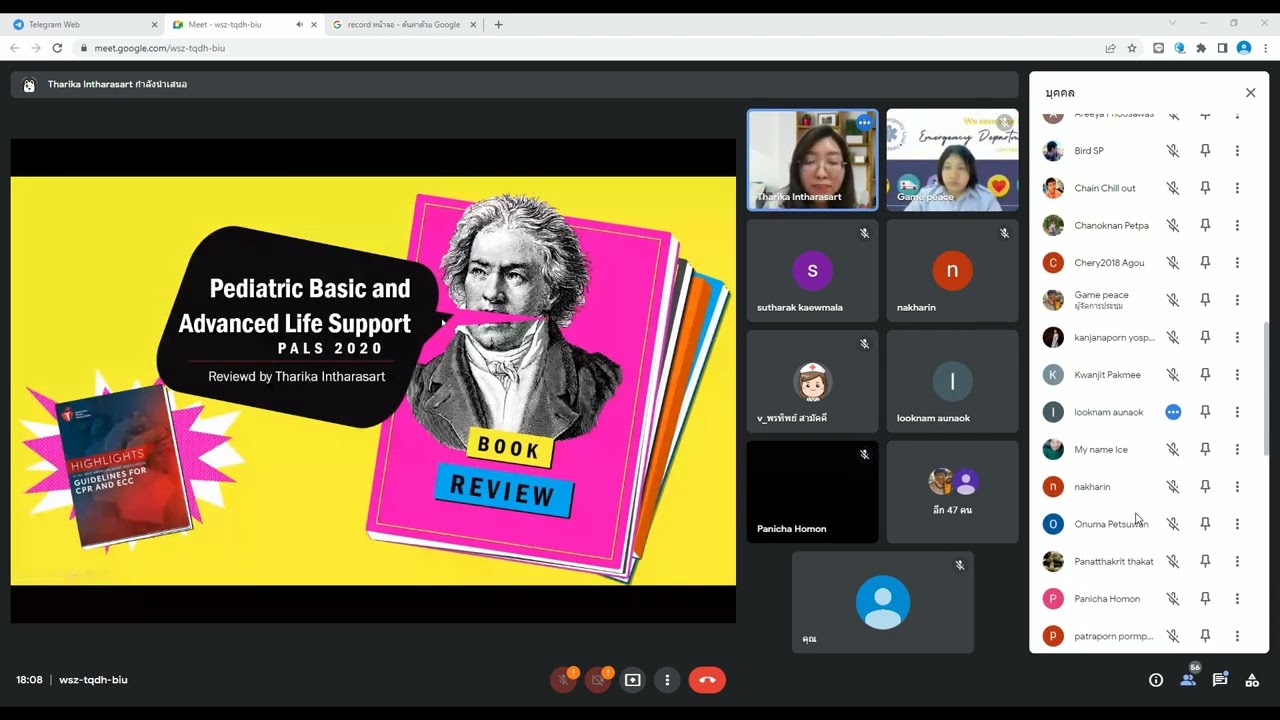
Task: Open more options in the bottom call bar
Action: coord(667,680)
